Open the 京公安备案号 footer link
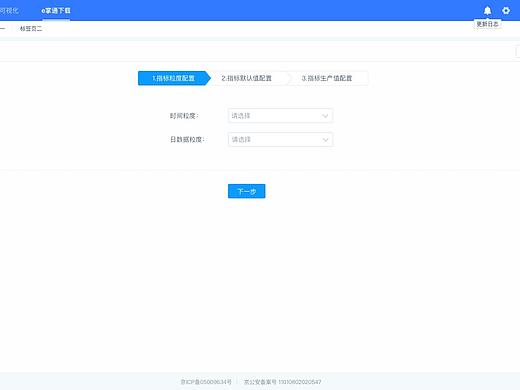The width and height of the screenshot is (520, 390). point(283,382)
